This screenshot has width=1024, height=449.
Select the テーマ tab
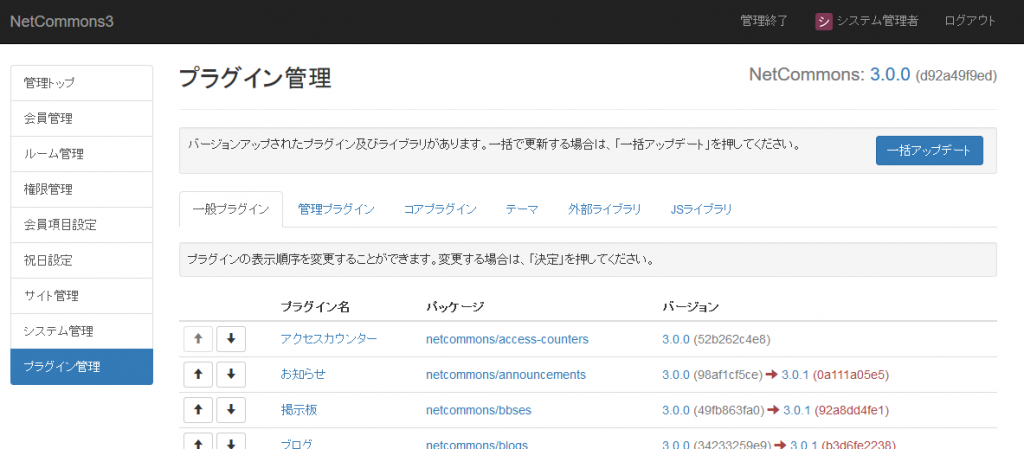point(522,209)
